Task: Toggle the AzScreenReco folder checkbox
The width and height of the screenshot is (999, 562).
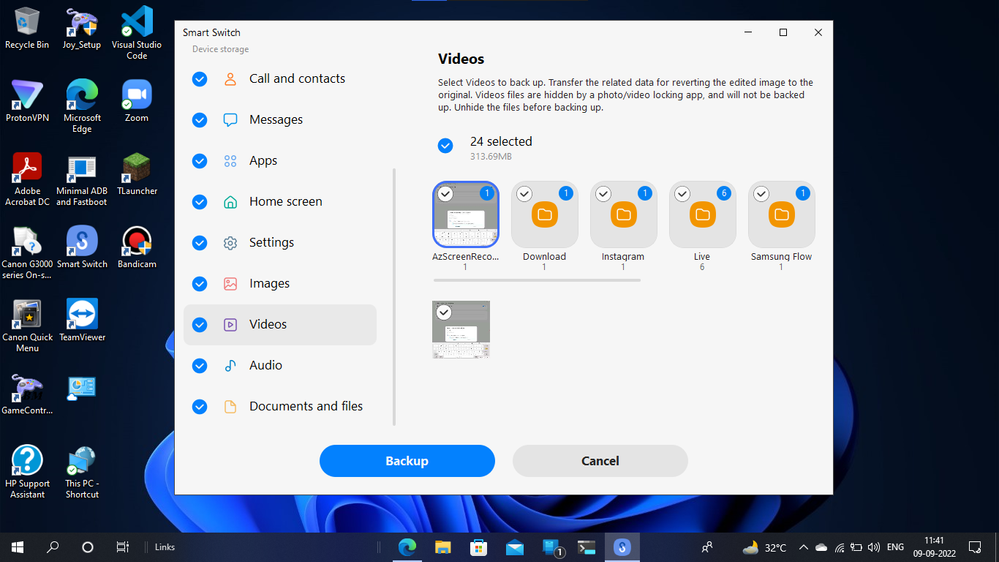Action: coord(445,194)
